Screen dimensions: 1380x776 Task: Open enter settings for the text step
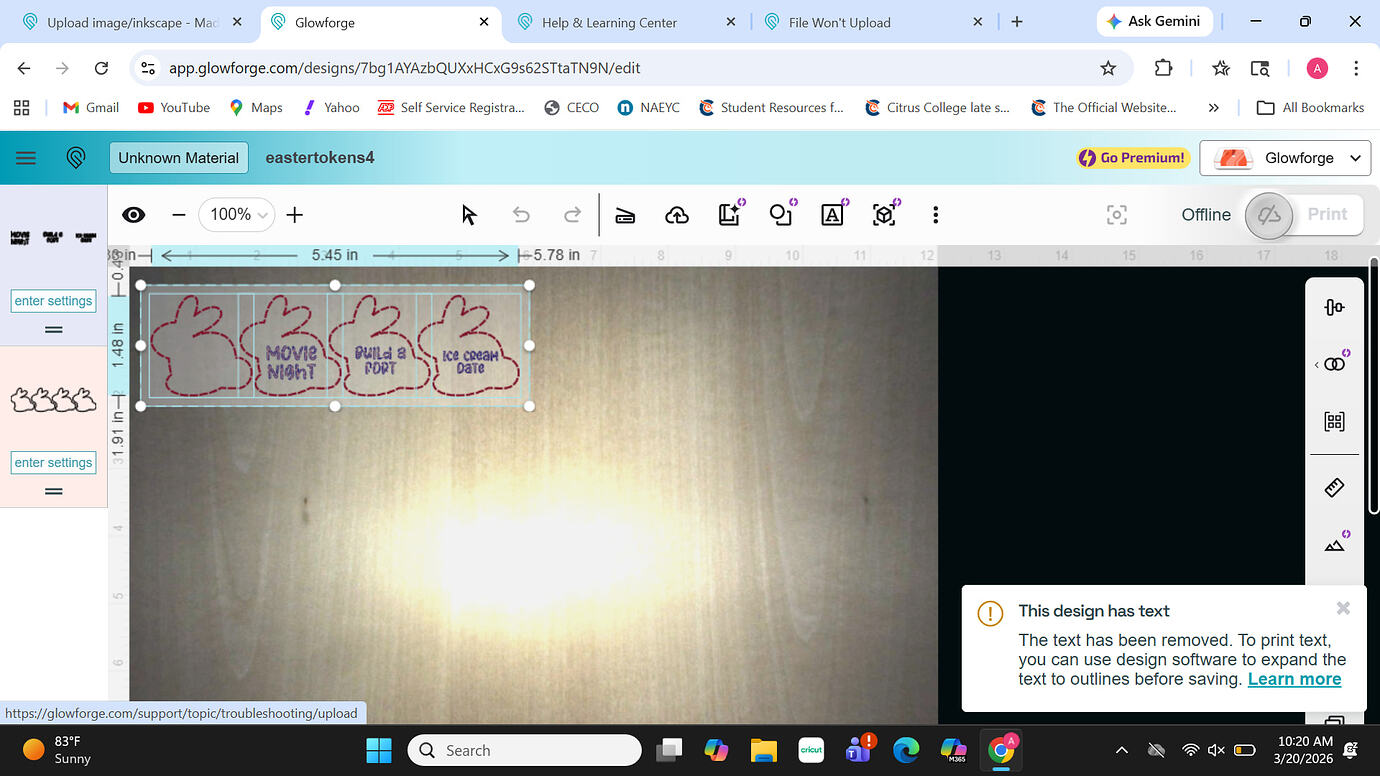point(54,301)
